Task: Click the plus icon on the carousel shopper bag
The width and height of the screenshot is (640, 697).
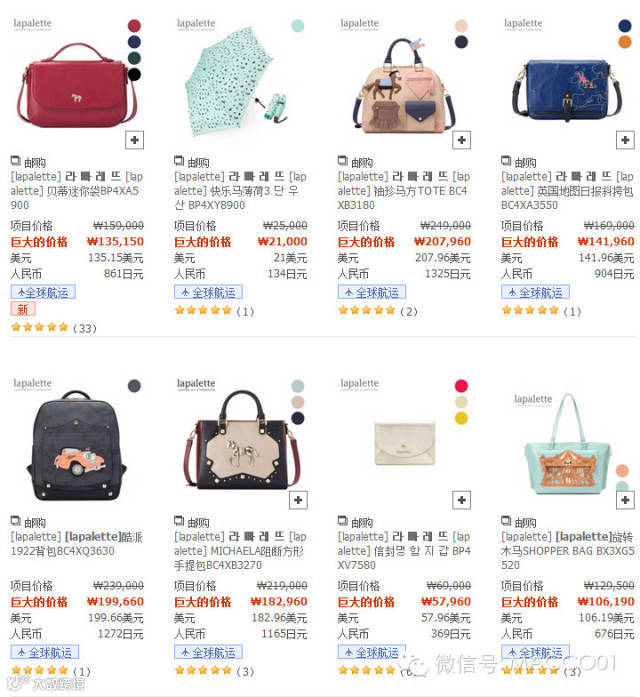Action: click(x=625, y=500)
